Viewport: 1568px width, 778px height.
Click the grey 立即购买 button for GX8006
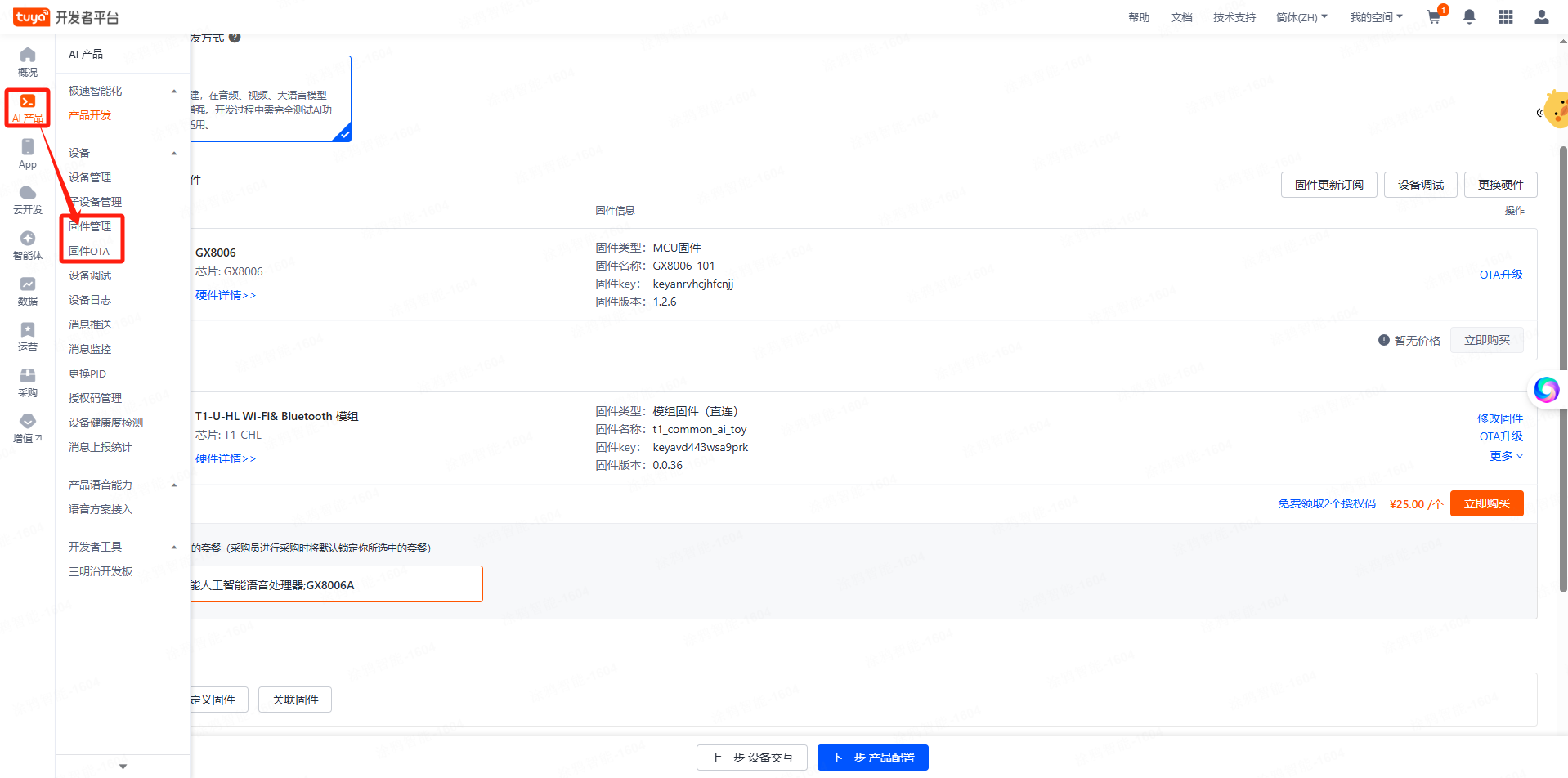pos(1487,340)
